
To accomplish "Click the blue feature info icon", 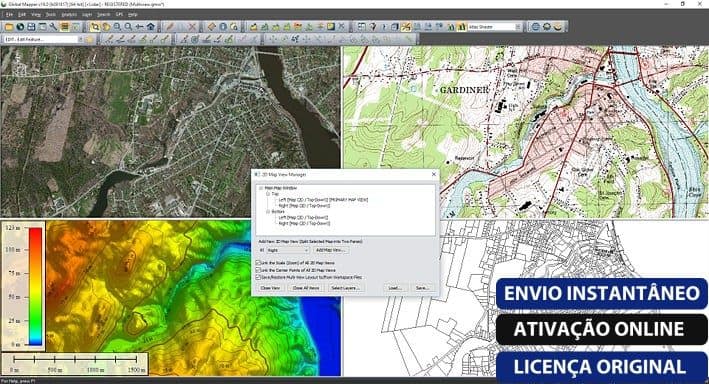I will 223,27.
